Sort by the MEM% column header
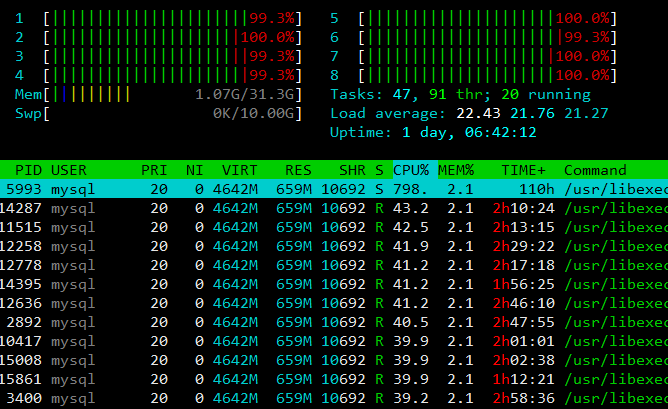 point(456,170)
